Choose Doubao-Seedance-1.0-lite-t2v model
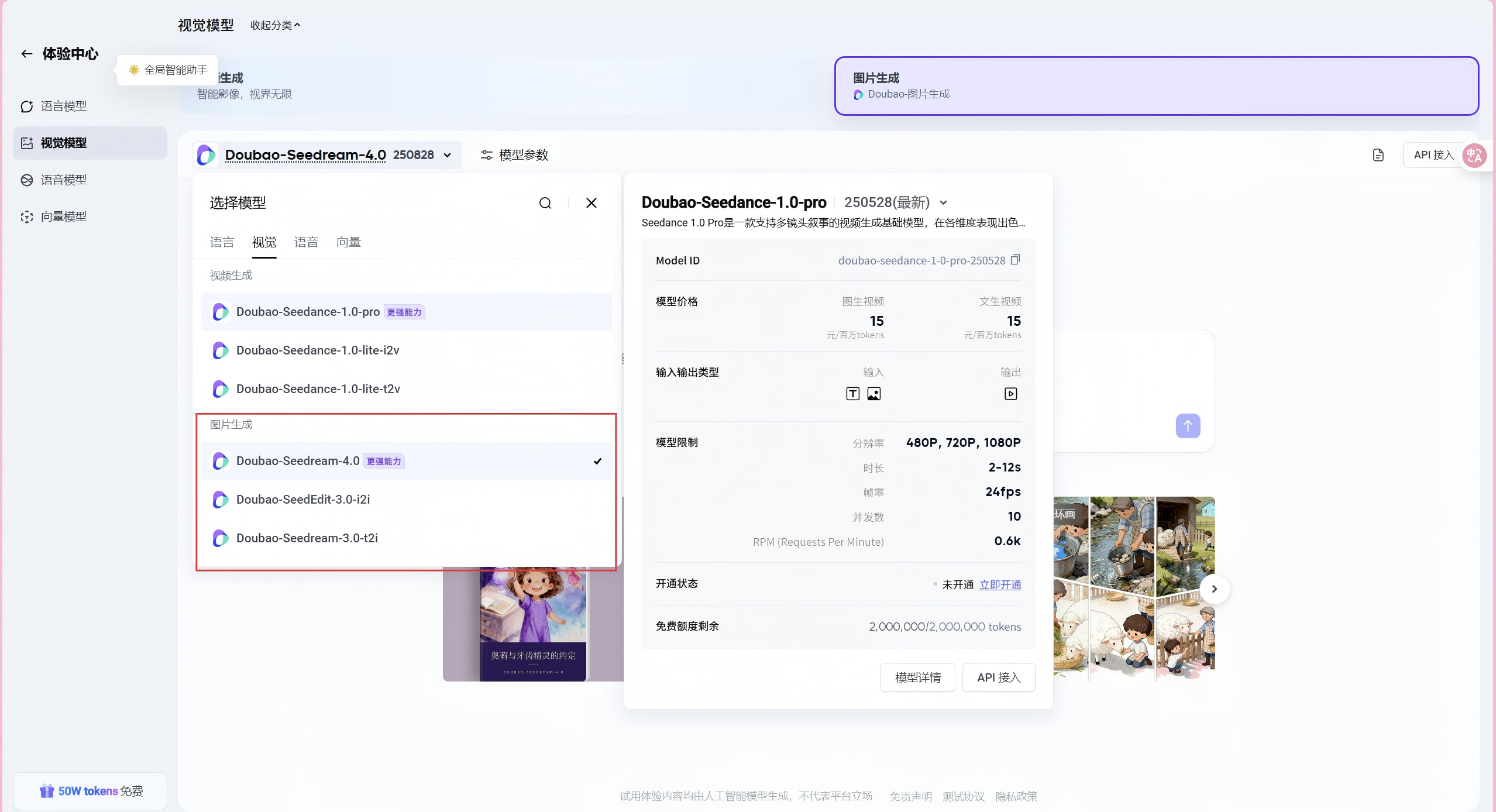 point(318,389)
